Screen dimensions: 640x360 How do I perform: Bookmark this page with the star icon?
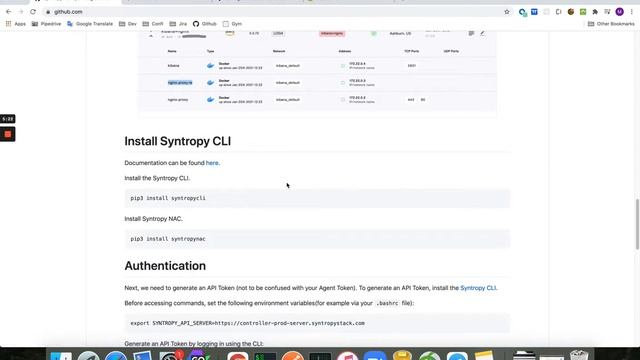click(507, 12)
